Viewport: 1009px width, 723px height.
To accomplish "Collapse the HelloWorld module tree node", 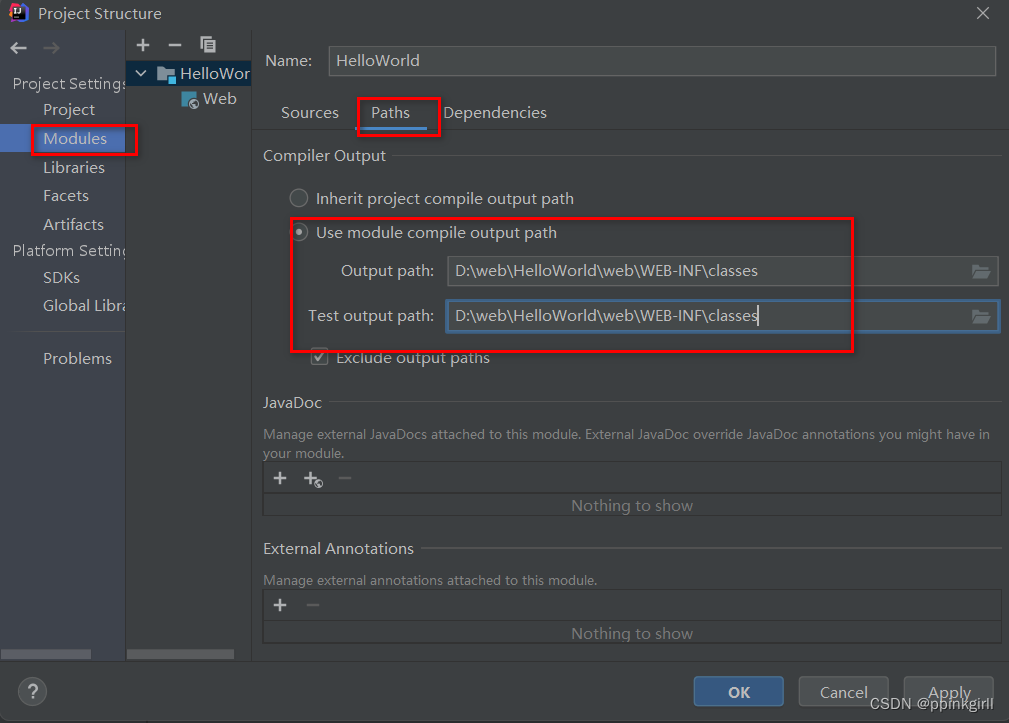I will tap(141, 74).
